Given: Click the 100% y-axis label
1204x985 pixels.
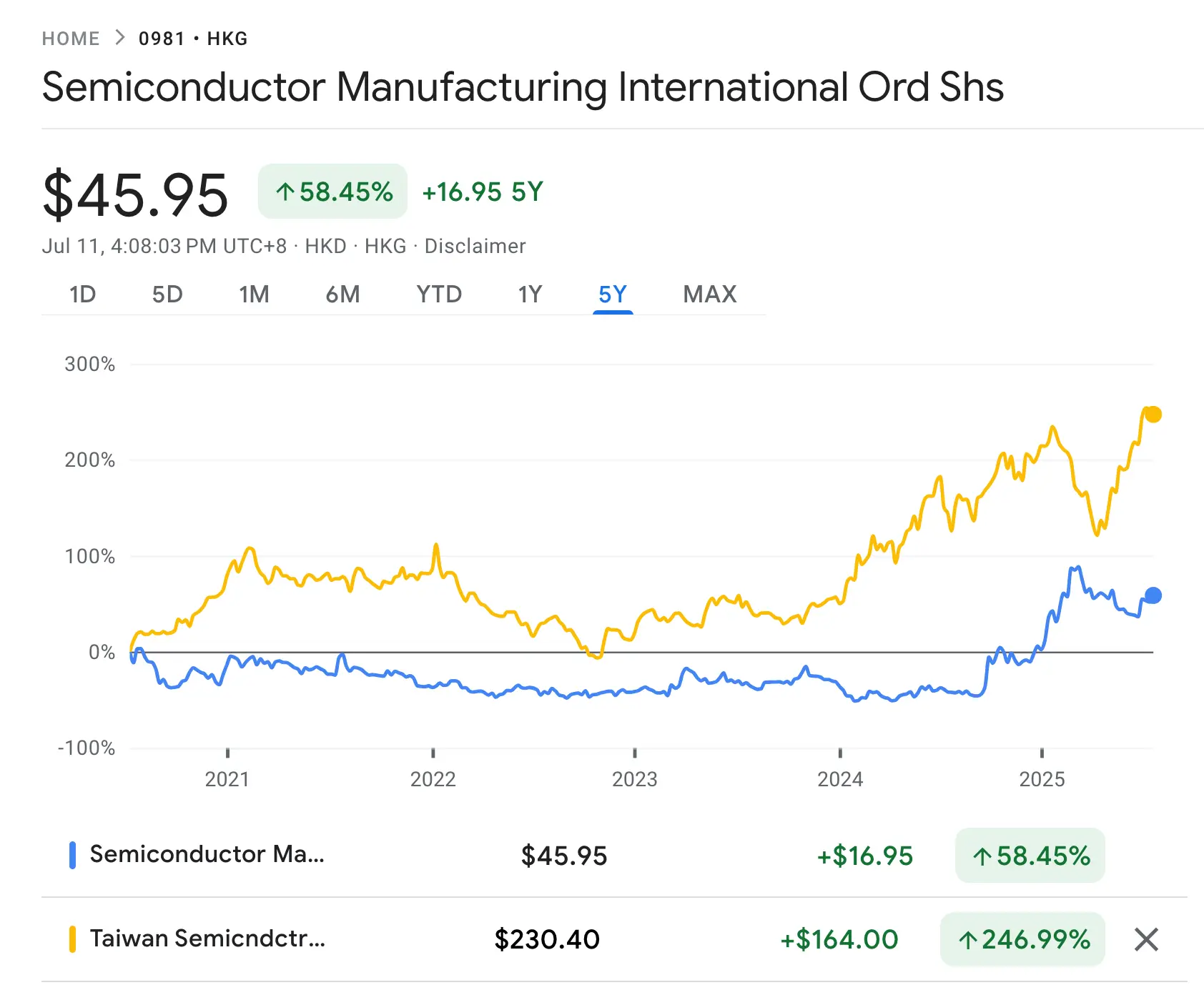Looking at the screenshot, I should click(90, 556).
